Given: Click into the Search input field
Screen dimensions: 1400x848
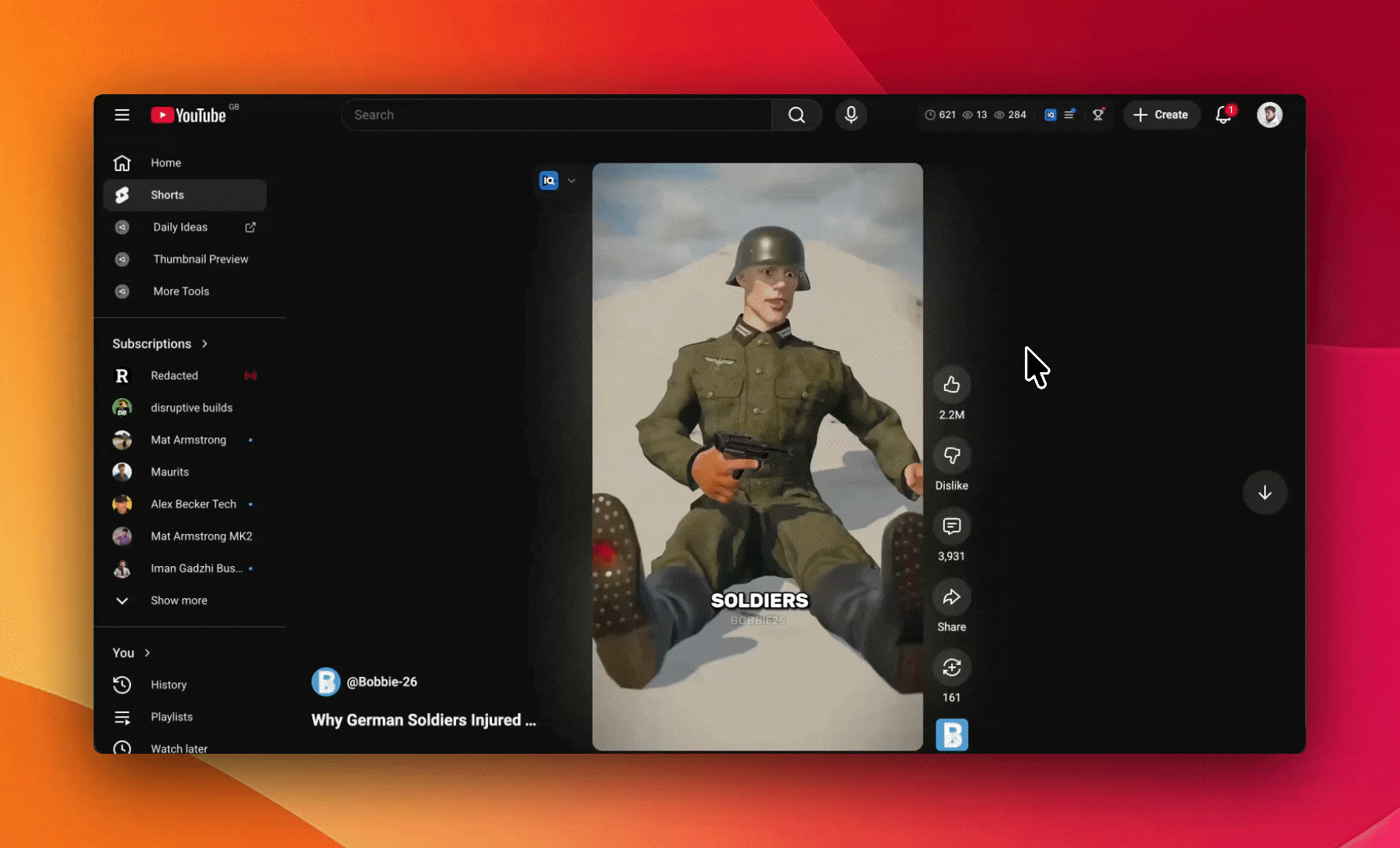Looking at the screenshot, I should 557,115.
